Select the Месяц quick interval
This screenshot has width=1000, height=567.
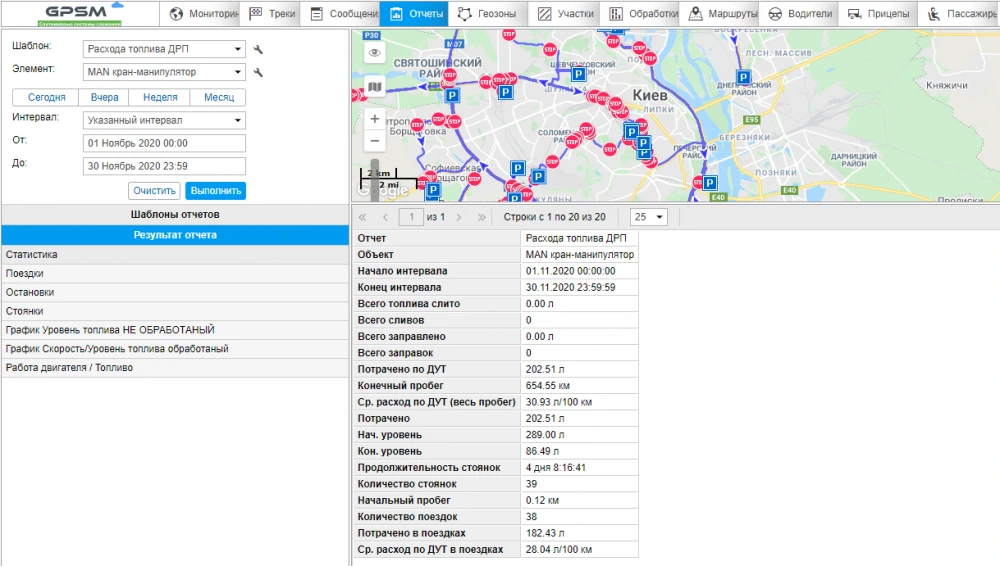(x=219, y=97)
